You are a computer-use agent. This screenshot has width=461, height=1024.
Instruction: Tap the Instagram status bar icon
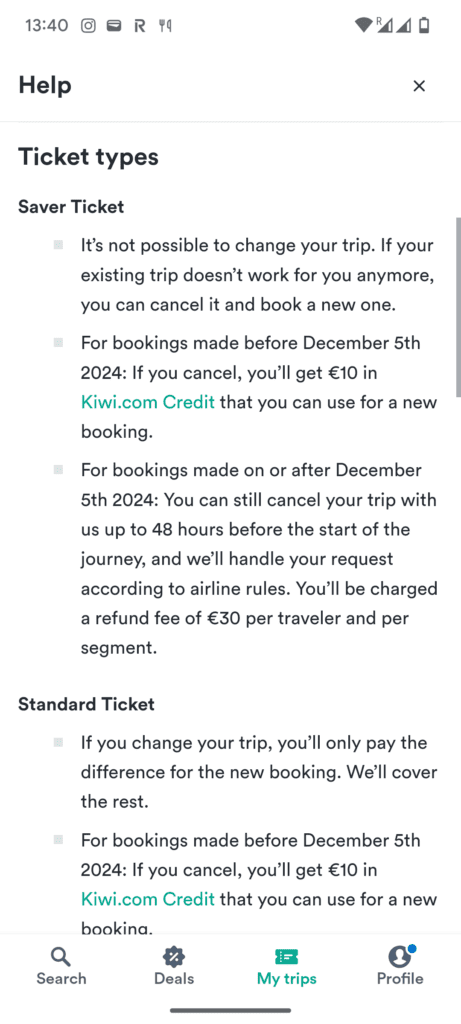click(88, 25)
